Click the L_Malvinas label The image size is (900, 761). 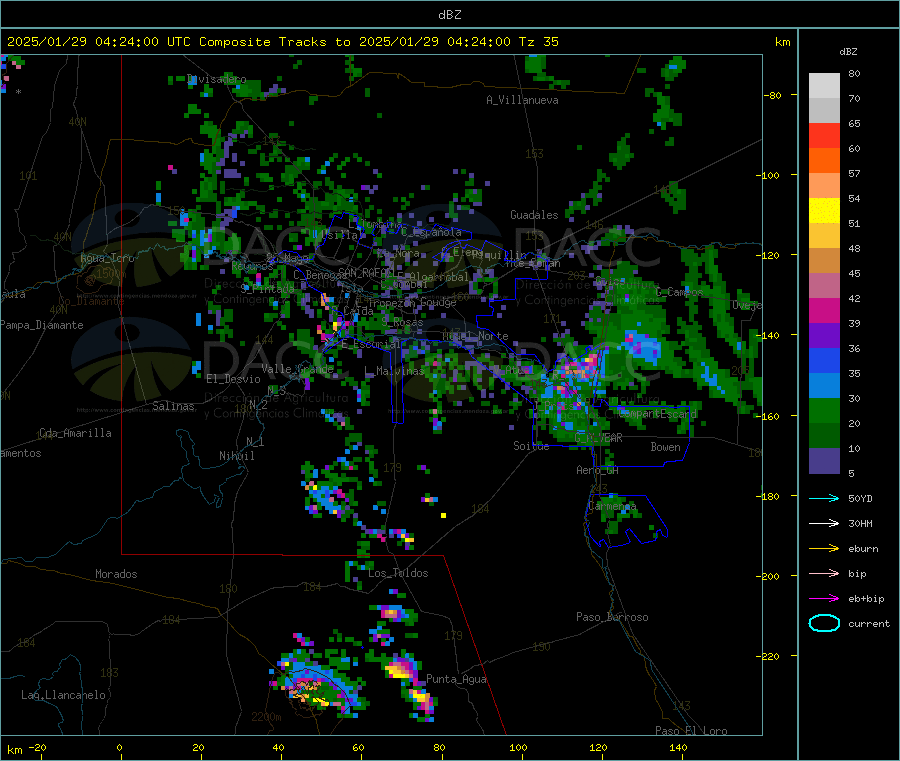tap(393, 371)
